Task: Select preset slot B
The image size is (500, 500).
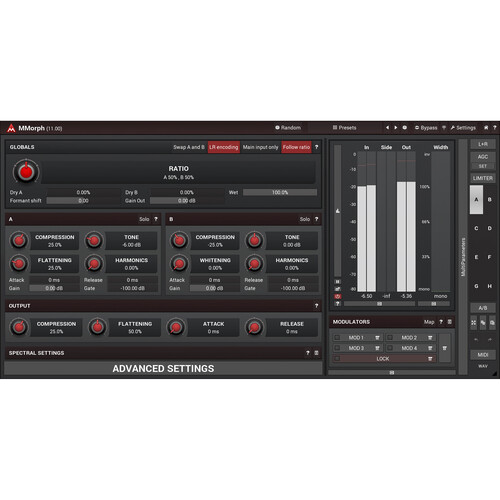Action: click(x=490, y=200)
